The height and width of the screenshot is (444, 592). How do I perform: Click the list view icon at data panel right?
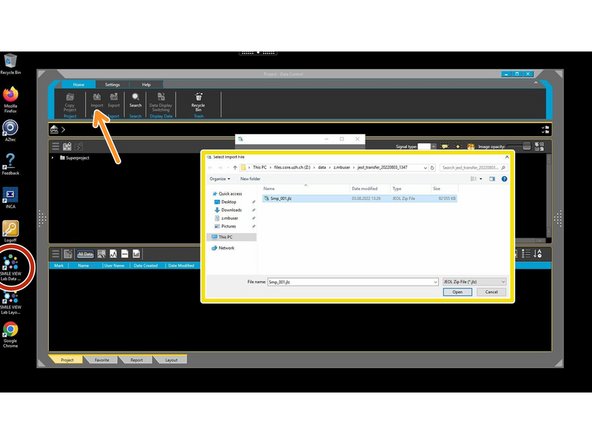click(x=526, y=254)
